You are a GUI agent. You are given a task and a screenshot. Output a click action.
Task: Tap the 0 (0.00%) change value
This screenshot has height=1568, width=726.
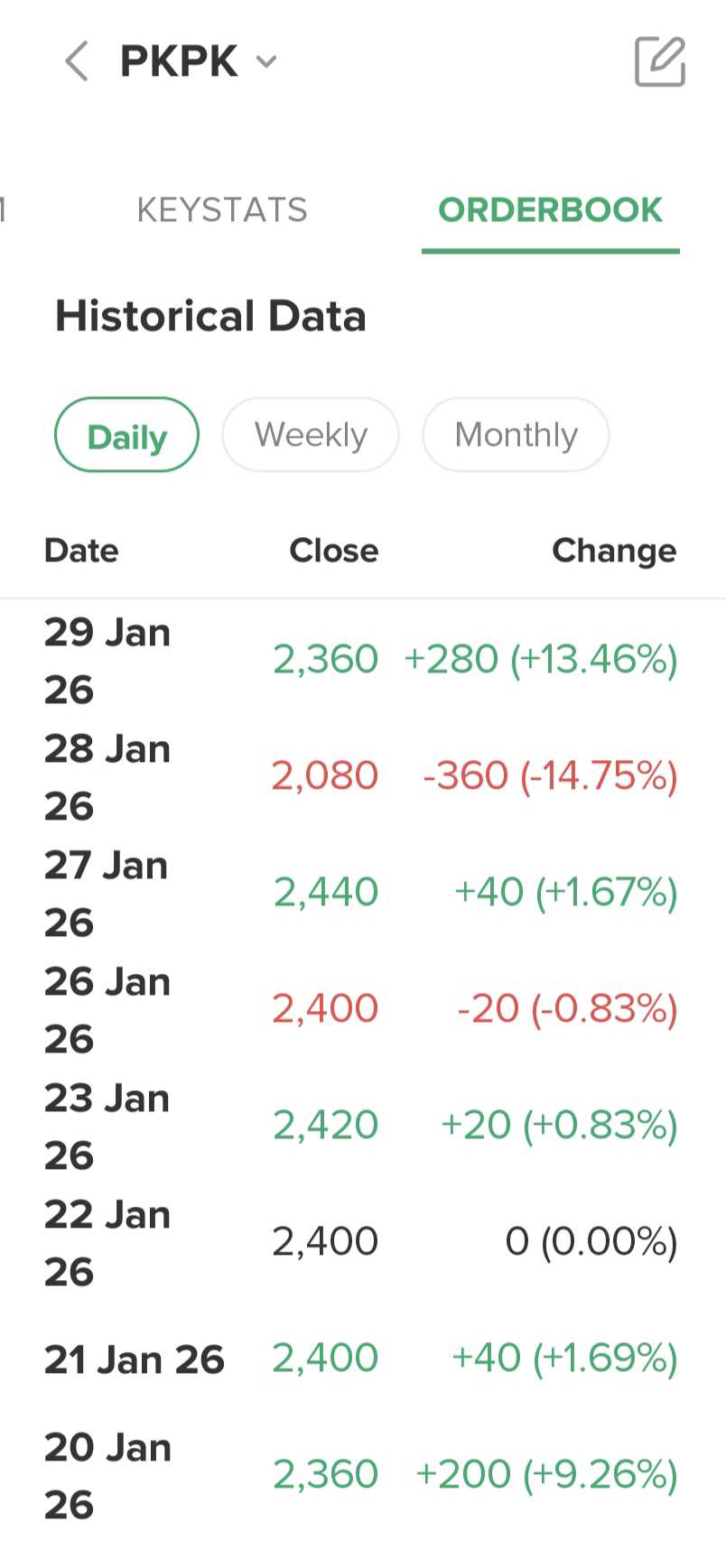point(591,1242)
